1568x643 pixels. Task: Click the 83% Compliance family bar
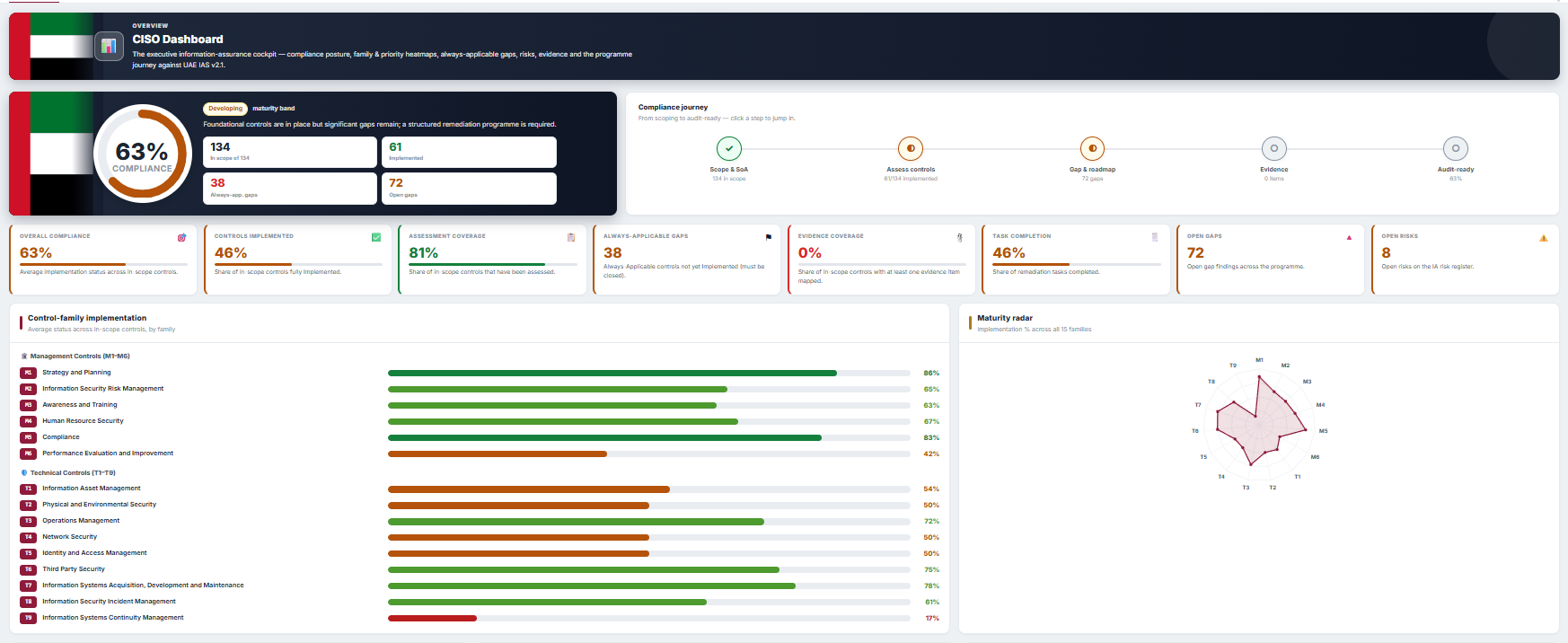649,438
